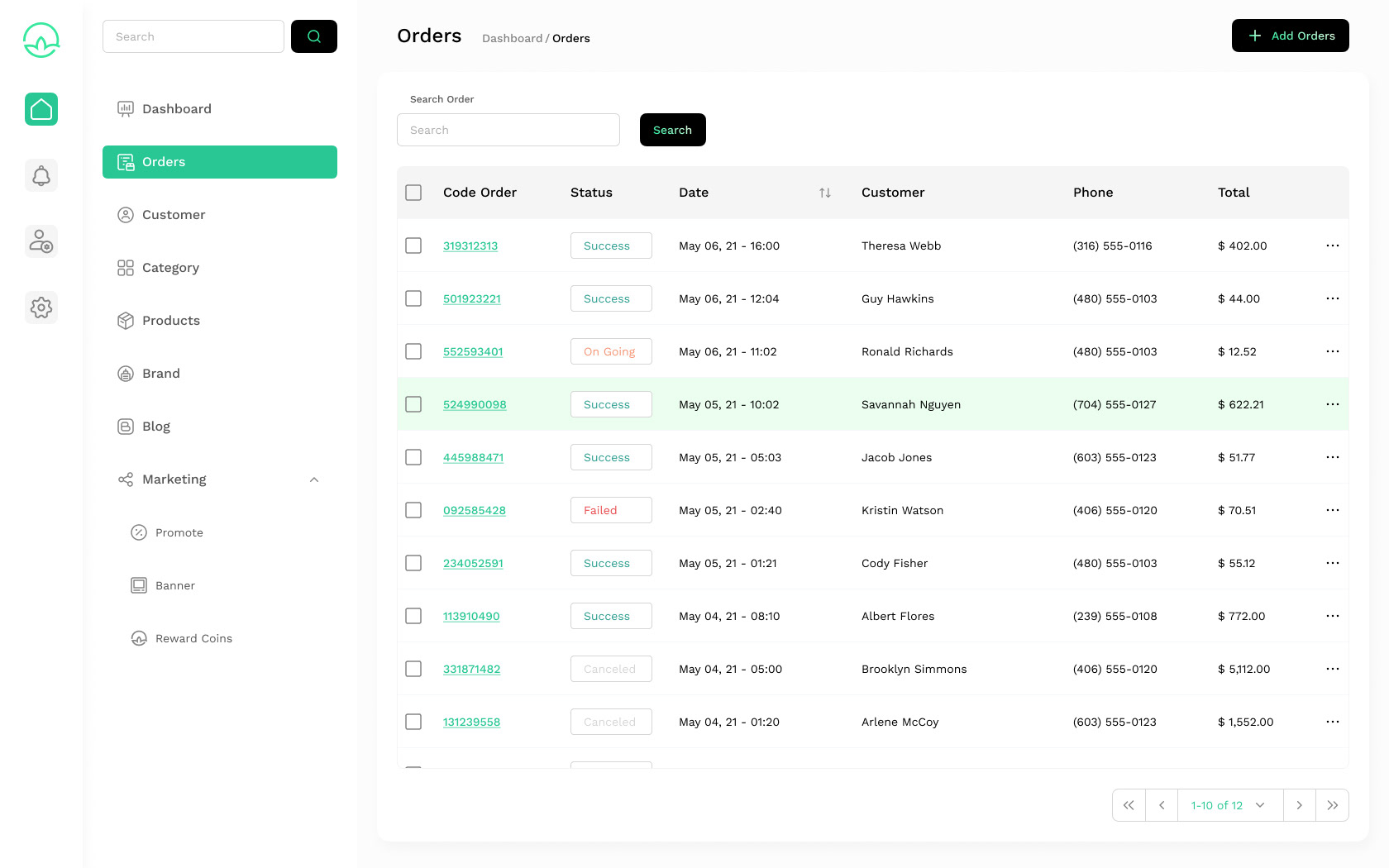
Task: Open the home icon in left rail
Action: (x=41, y=109)
